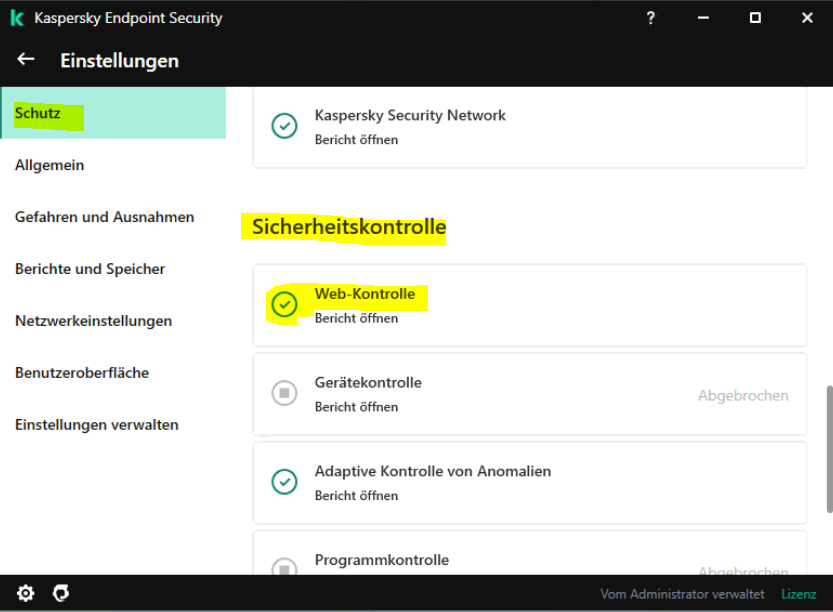Click the Web-Kontrolle green checkmark status icon
Screen dimensions: 833x612
pyautogui.click(x=284, y=304)
